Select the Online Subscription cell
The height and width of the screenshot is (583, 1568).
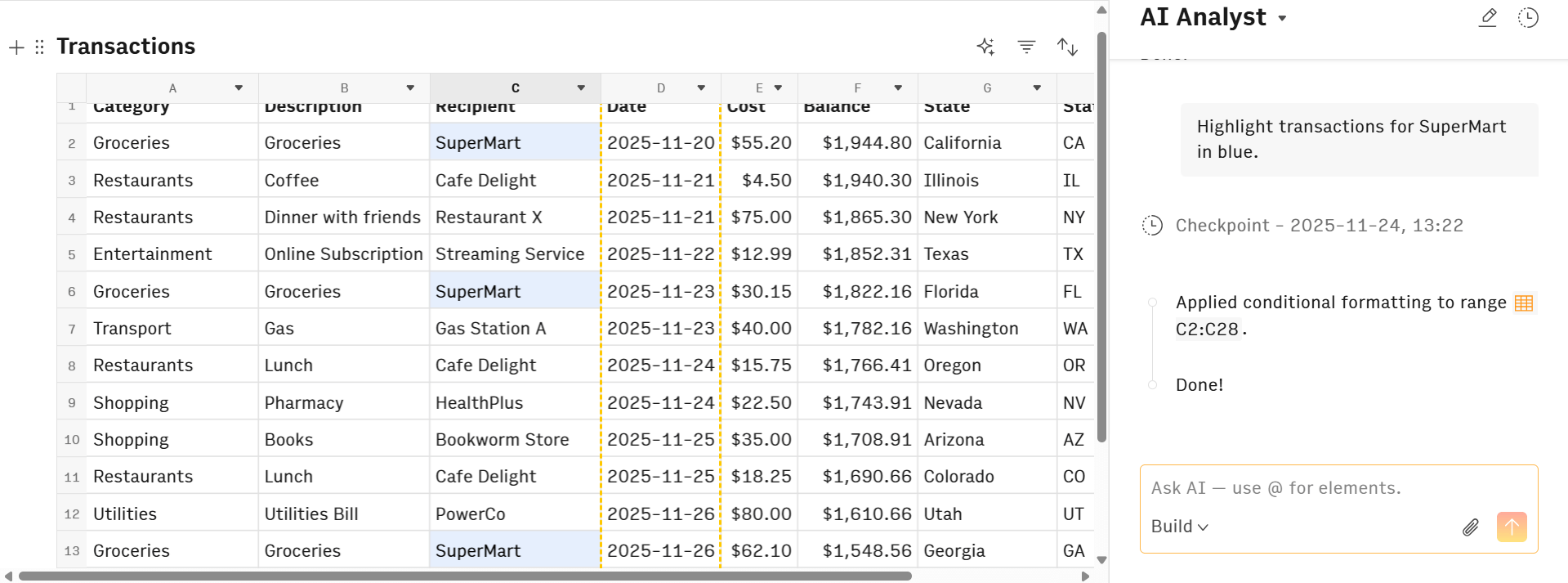343,253
